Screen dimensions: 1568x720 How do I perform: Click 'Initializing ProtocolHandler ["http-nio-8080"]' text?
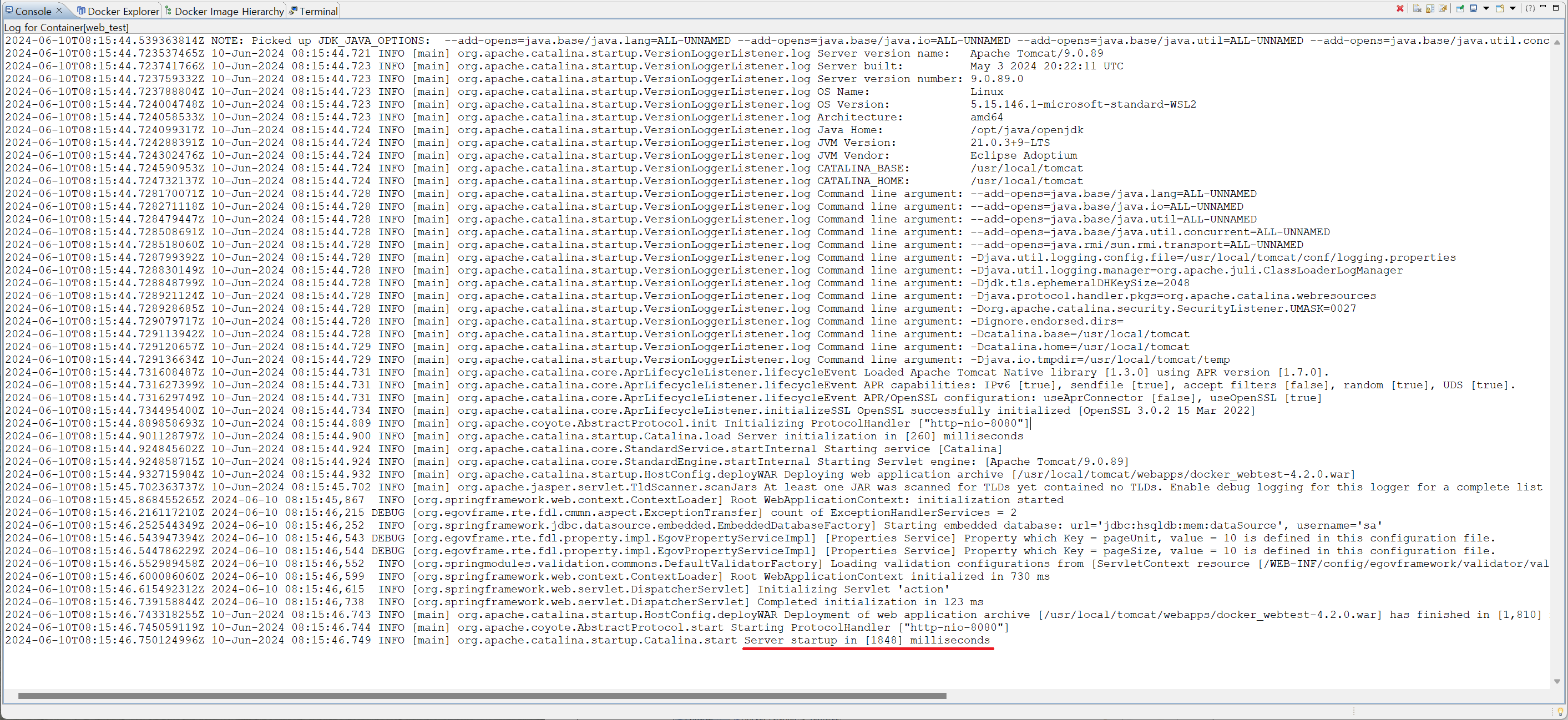pyautogui.click(x=877, y=424)
